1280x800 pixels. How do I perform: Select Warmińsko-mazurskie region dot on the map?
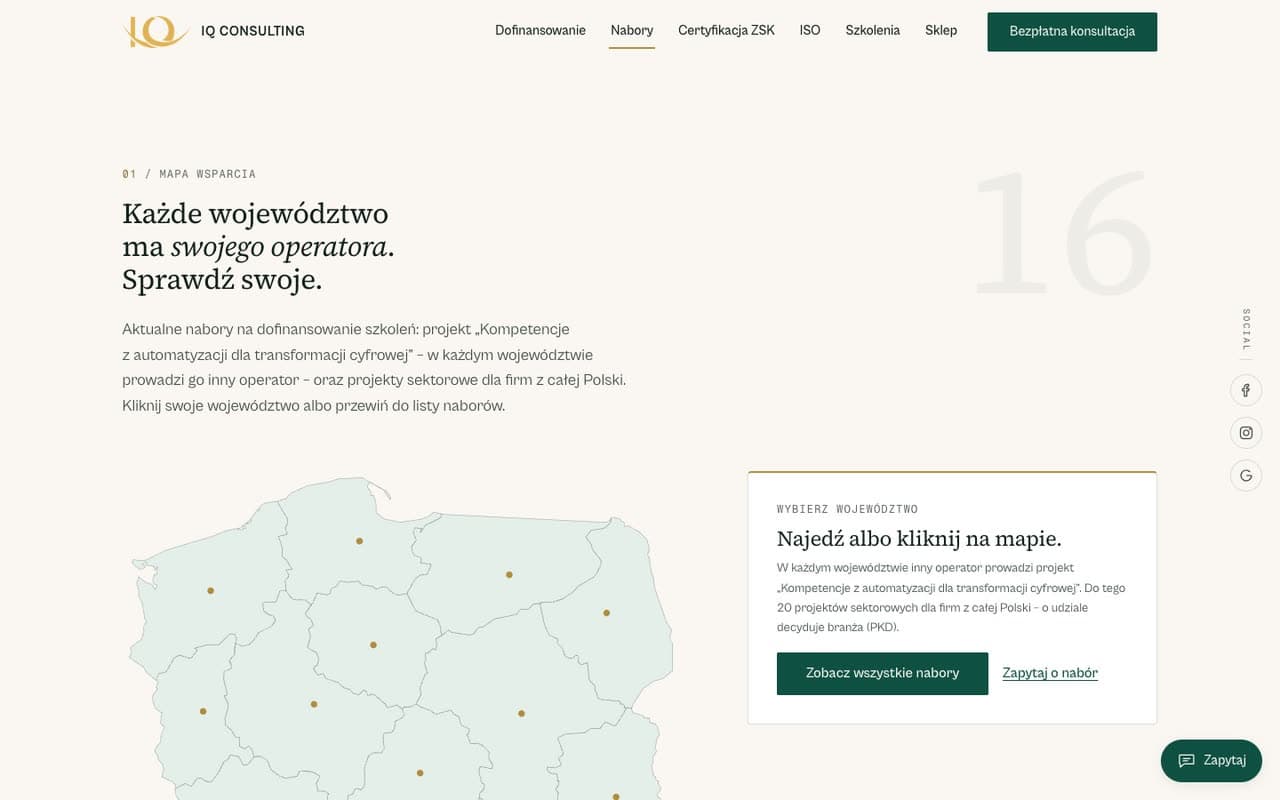coord(509,575)
